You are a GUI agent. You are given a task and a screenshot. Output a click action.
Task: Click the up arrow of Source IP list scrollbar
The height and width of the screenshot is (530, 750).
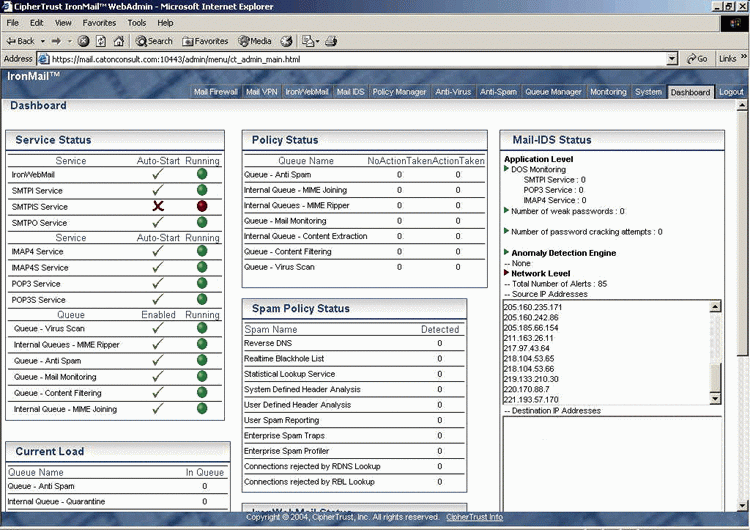pyautogui.click(x=716, y=307)
